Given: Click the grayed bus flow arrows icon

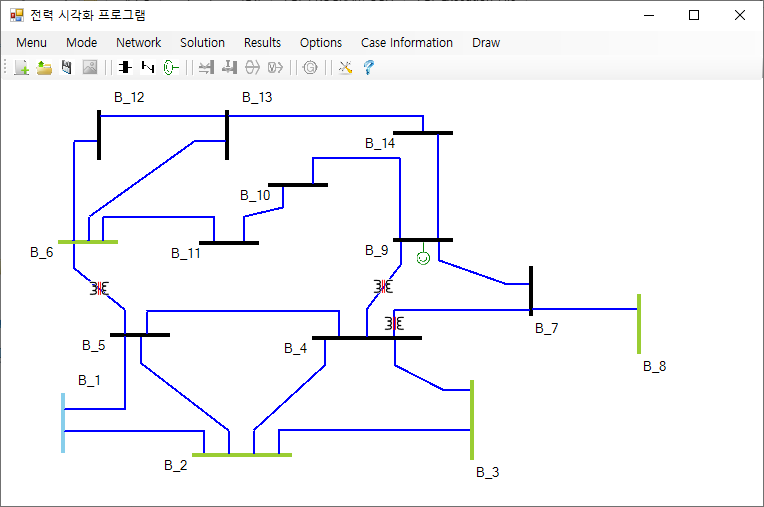Looking at the screenshot, I should click(x=207, y=67).
